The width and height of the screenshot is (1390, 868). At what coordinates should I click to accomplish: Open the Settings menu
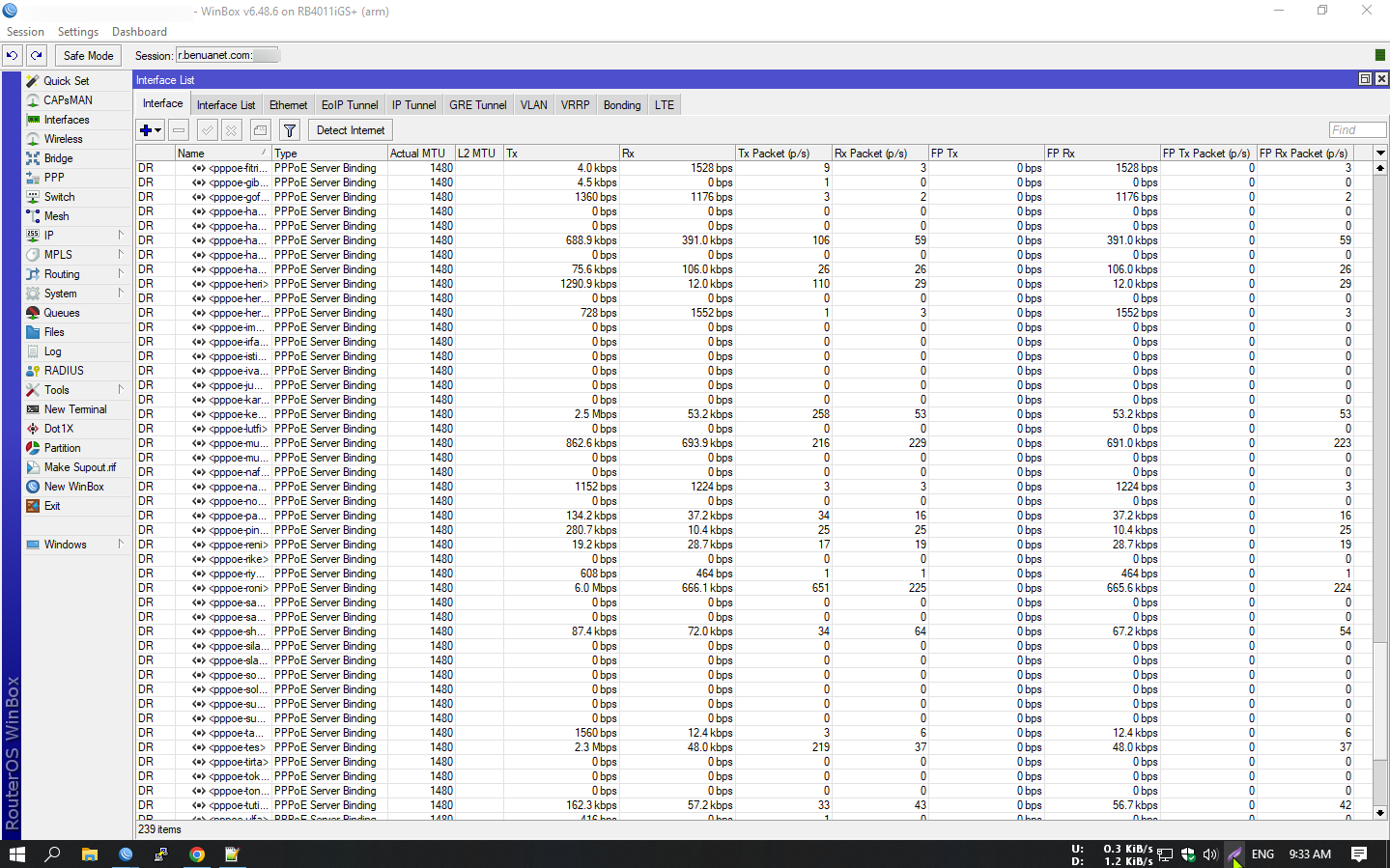pyautogui.click(x=78, y=32)
